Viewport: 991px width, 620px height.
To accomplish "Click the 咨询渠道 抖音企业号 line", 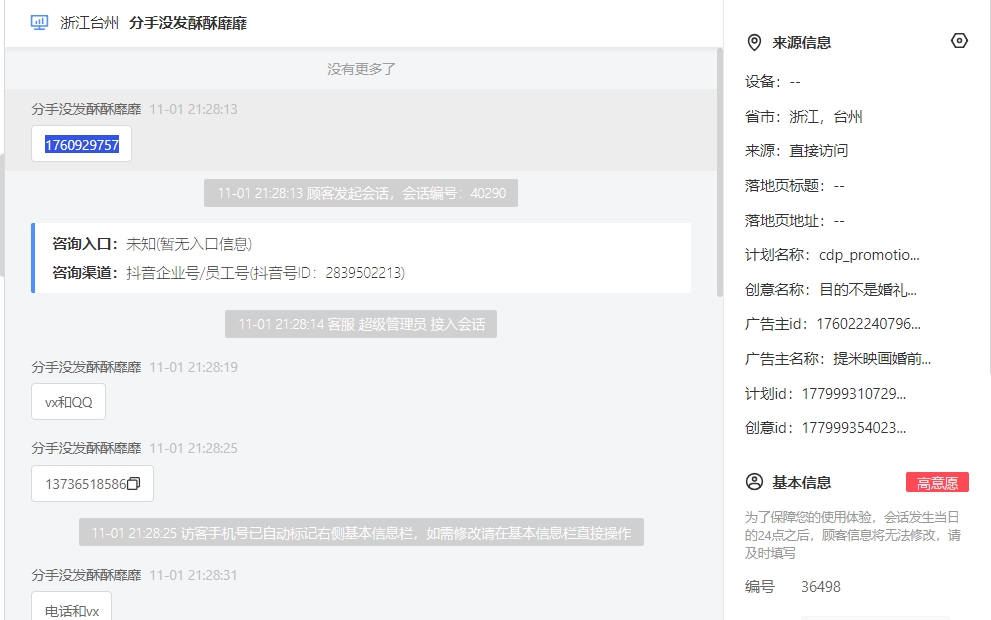I will pyautogui.click(x=228, y=273).
